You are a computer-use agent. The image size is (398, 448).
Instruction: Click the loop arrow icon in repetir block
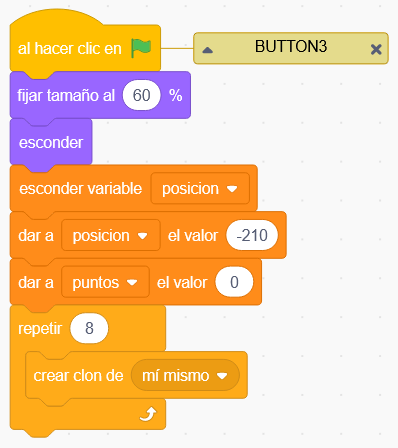point(148,414)
